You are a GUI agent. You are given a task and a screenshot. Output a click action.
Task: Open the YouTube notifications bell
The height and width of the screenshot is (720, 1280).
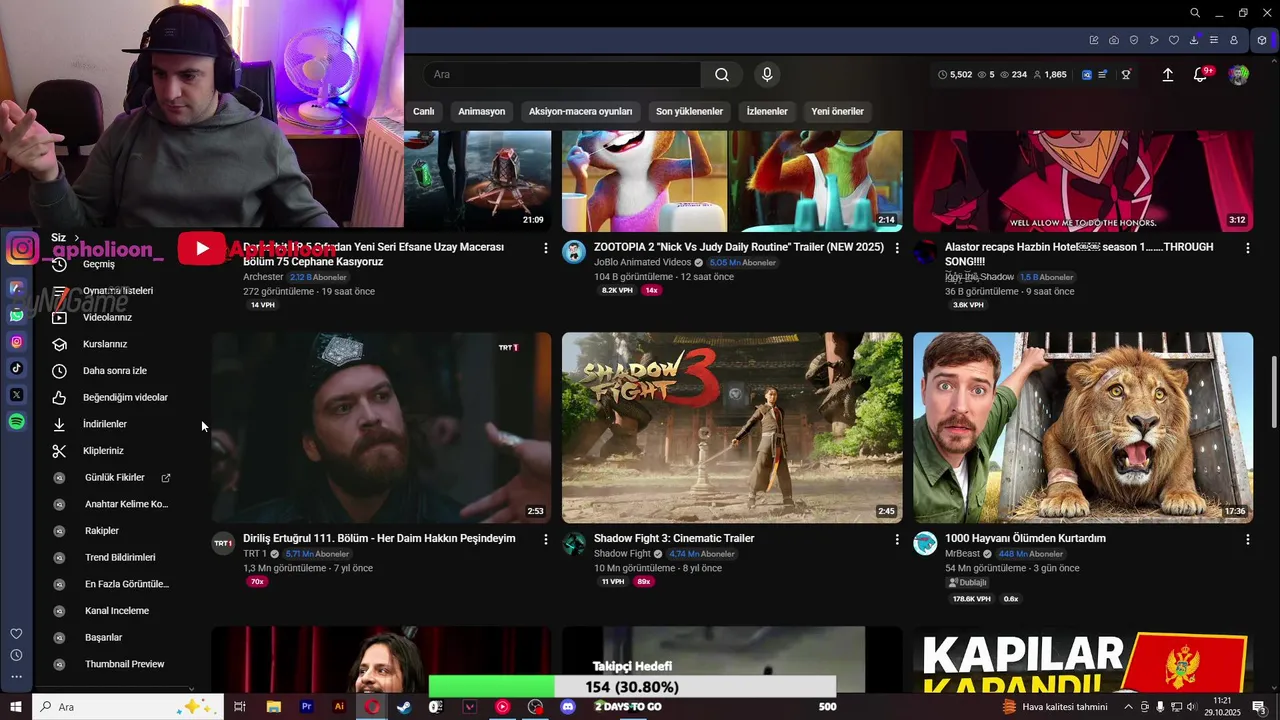coord(1201,75)
